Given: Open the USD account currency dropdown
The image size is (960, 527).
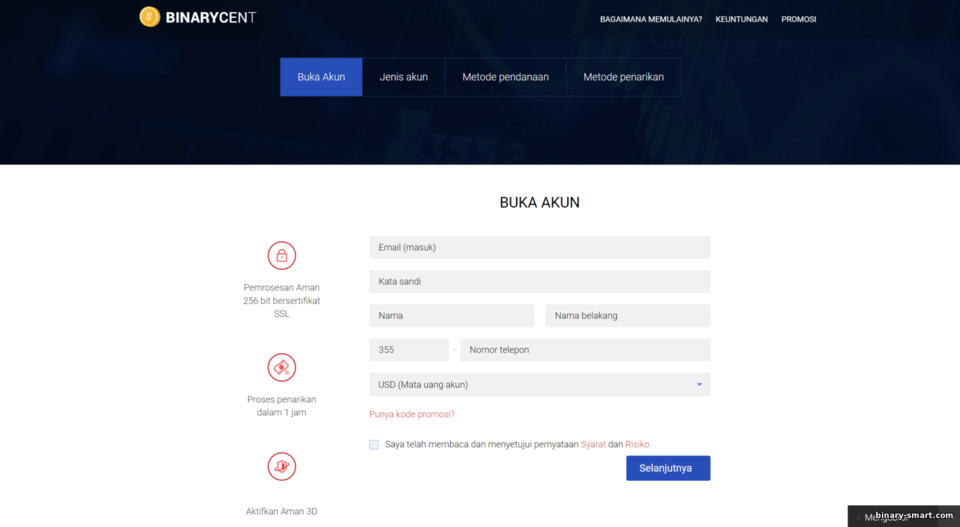Looking at the screenshot, I should (539, 384).
